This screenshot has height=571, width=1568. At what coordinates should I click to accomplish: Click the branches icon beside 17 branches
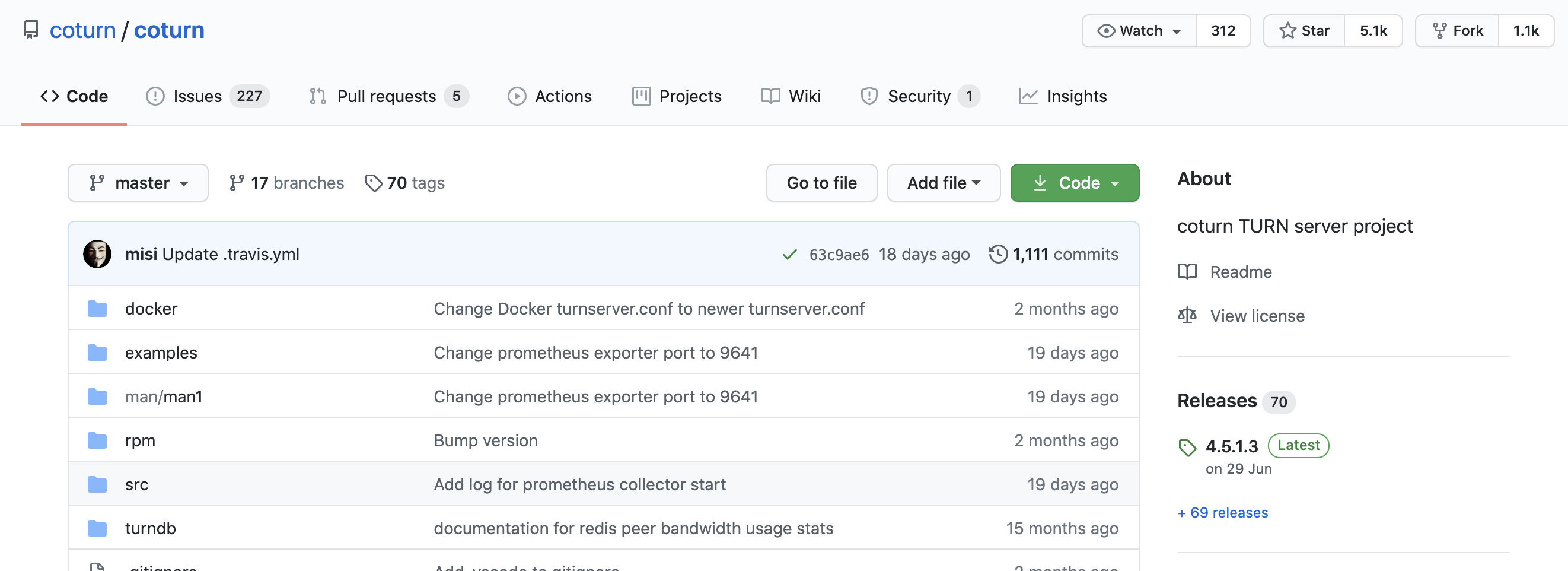point(236,183)
